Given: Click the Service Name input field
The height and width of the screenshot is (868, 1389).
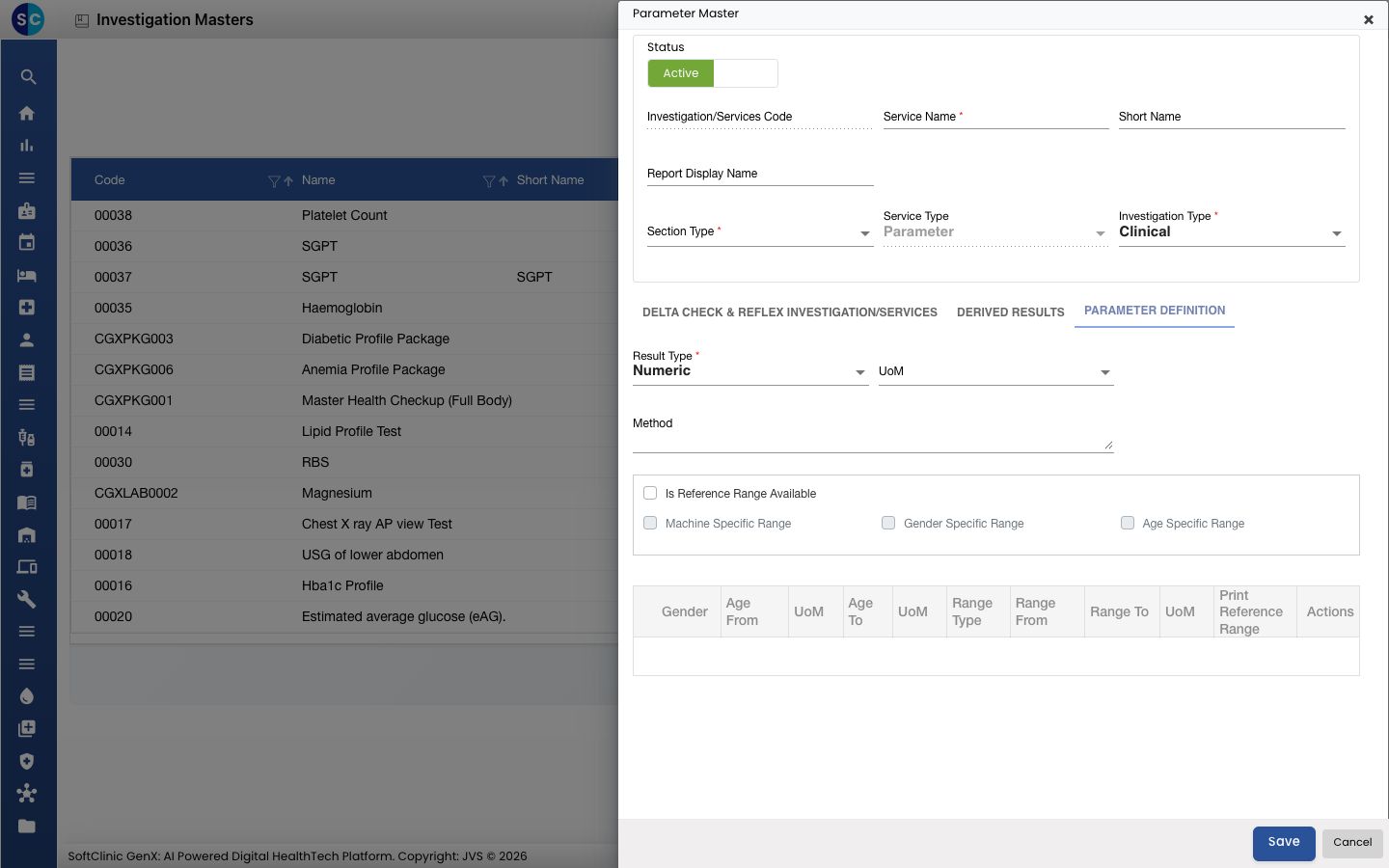Looking at the screenshot, I should 995,118.
